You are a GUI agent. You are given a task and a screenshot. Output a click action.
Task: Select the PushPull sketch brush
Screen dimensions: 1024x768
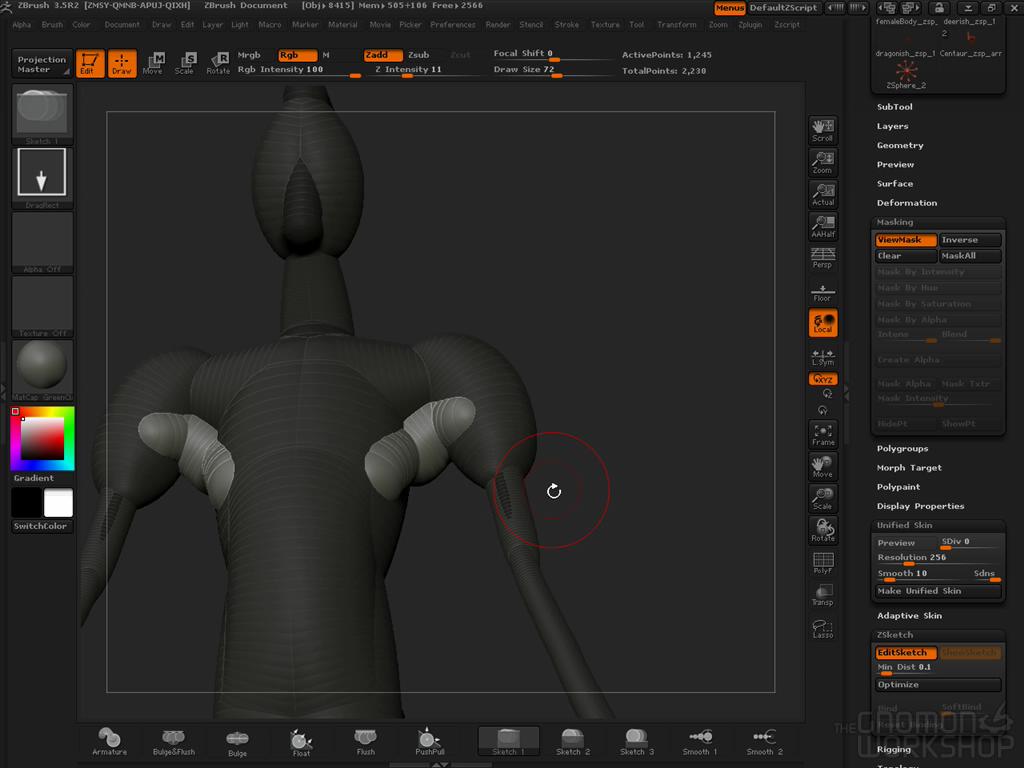[x=428, y=742]
